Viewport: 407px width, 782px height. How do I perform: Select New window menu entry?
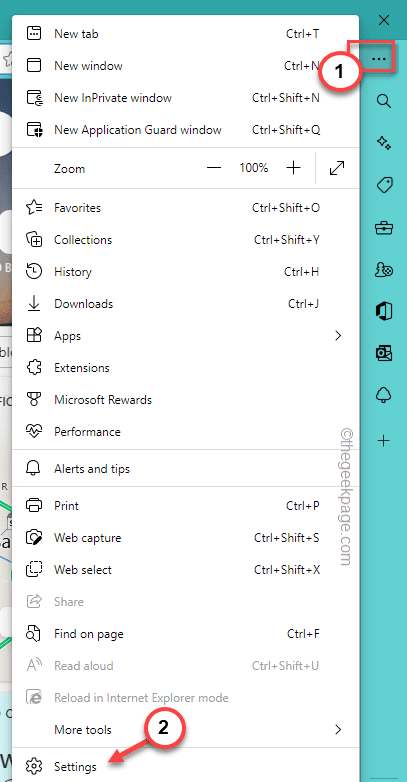pyautogui.click(x=186, y=66)
